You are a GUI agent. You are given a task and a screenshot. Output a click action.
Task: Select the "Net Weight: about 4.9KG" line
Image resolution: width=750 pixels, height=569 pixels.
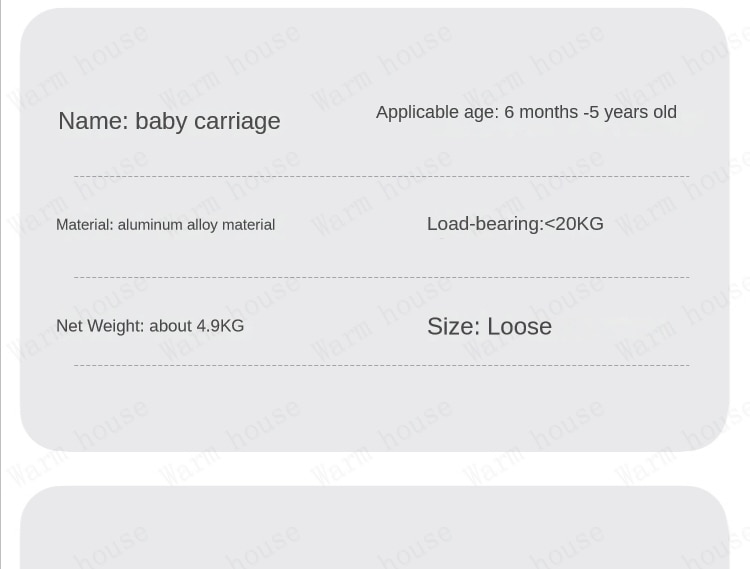(150, 326)
